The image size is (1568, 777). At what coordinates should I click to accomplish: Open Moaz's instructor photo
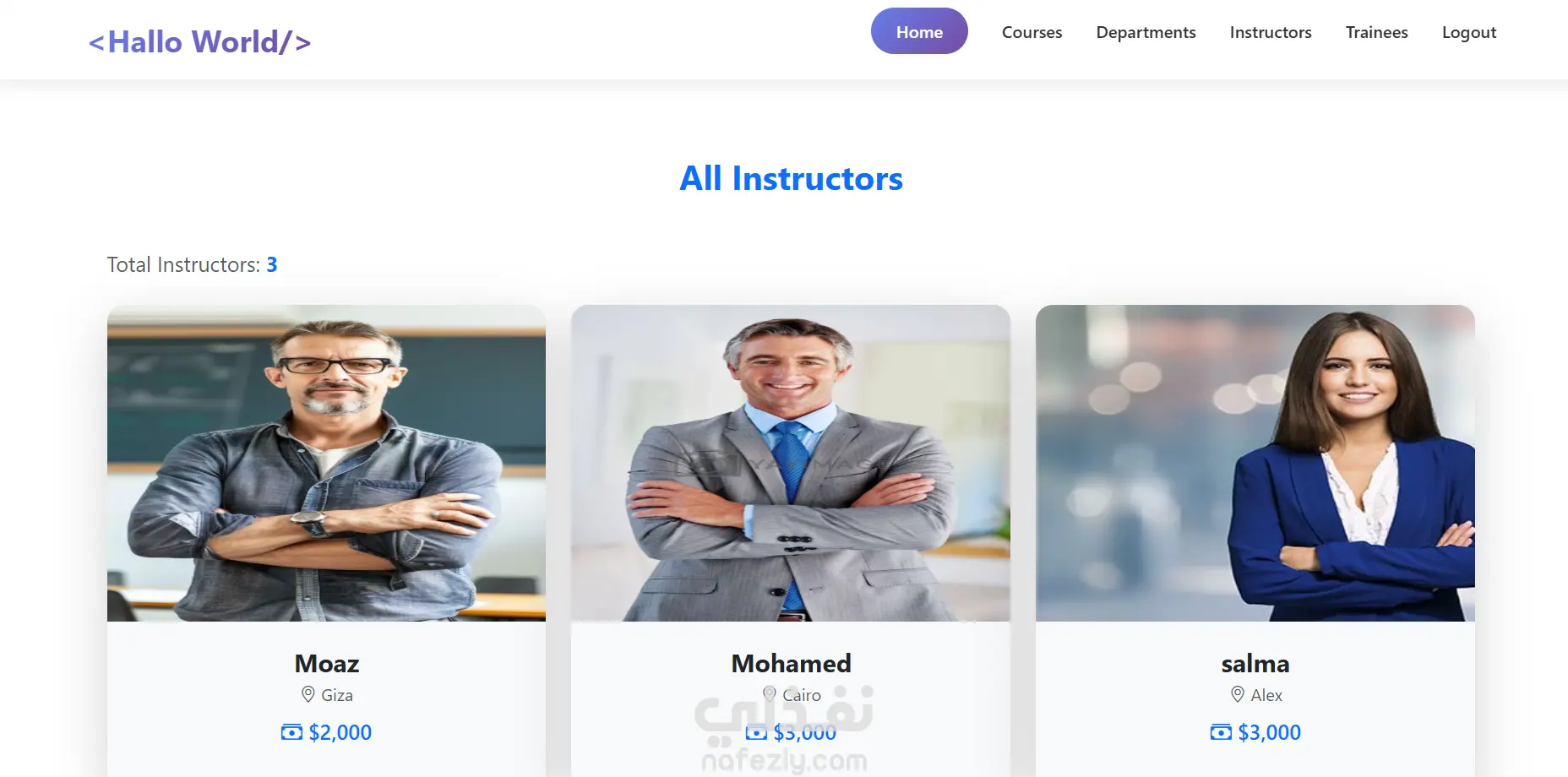click(326, 463)
